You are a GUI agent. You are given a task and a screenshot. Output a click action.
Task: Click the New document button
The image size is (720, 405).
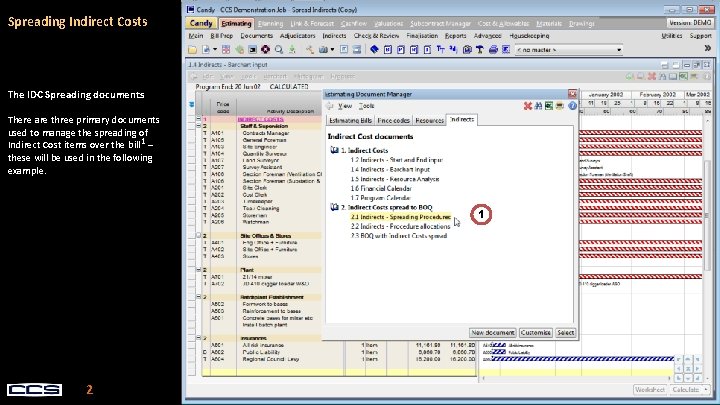pos(493,333)
